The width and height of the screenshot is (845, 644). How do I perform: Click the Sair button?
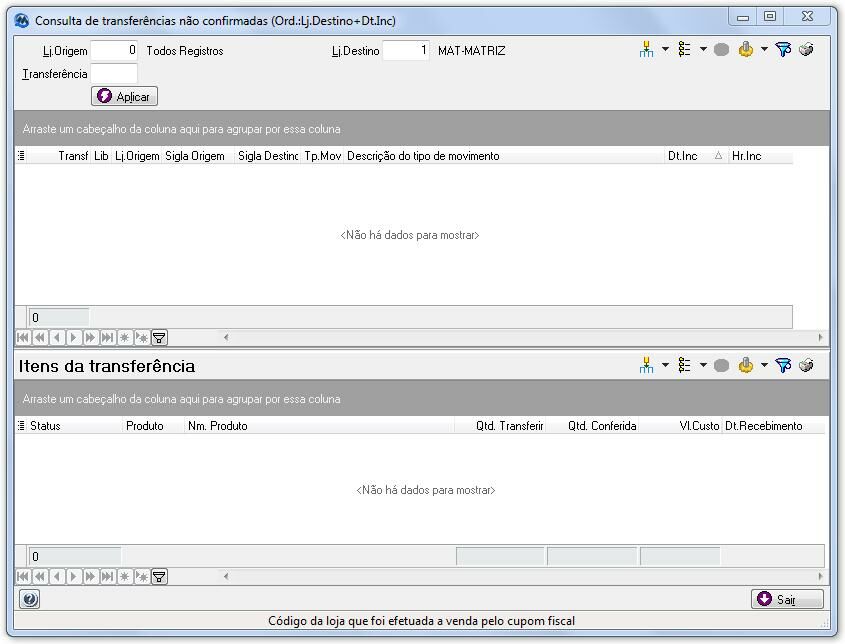pyautogui.click(x=787, y=599)
